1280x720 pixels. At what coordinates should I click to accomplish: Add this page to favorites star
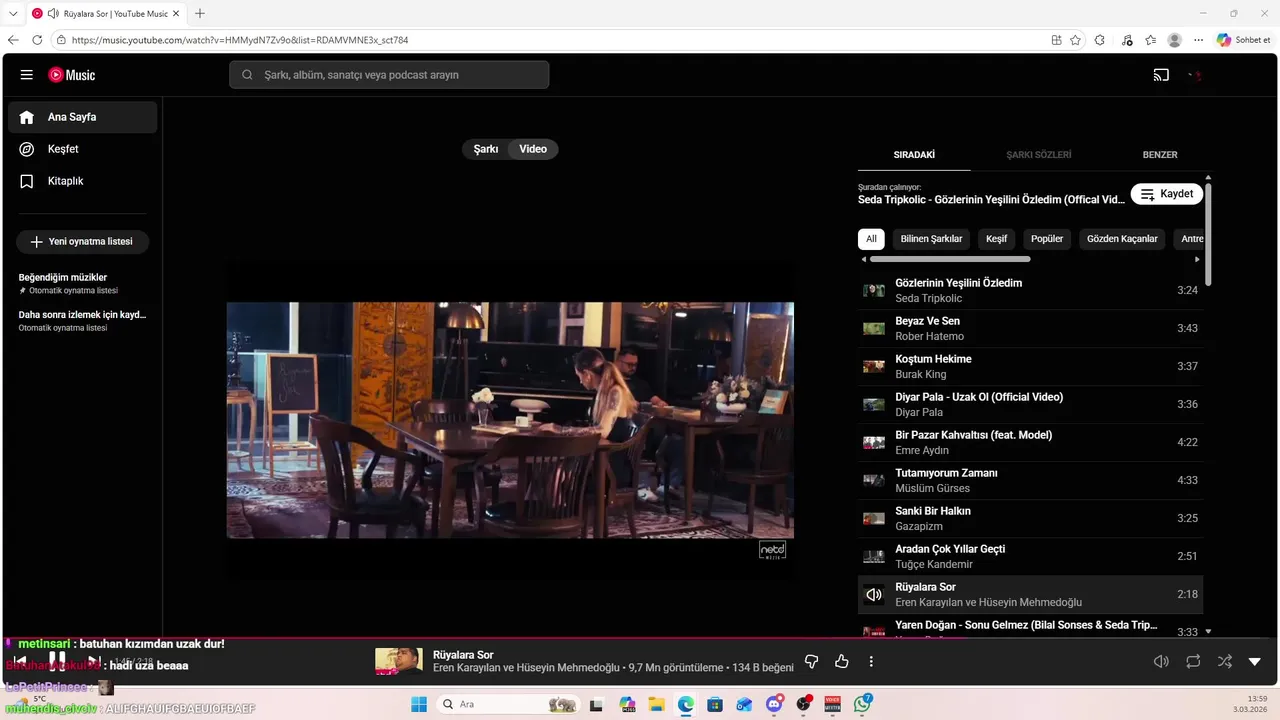pos(1075,40)
